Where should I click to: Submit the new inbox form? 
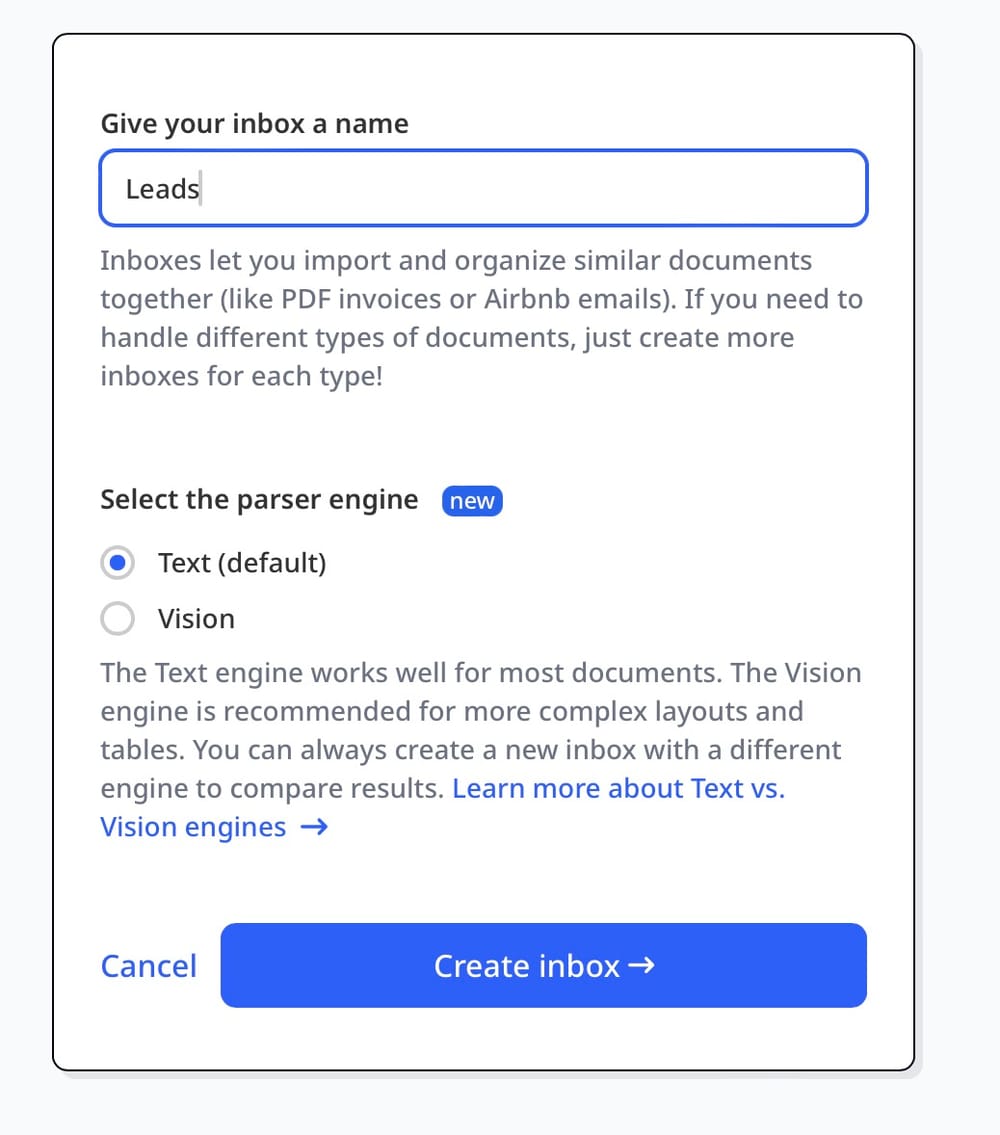[x=543, y=966]
